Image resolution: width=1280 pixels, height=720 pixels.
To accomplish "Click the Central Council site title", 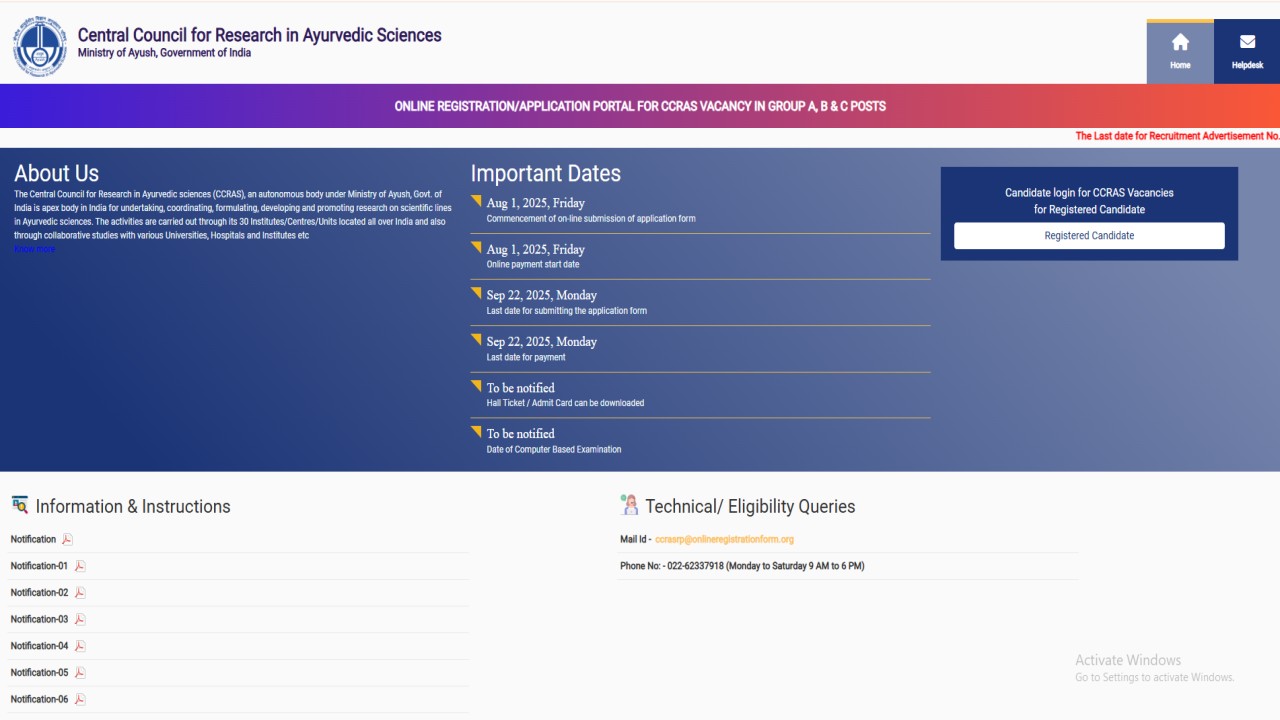I will click(259, 35).
